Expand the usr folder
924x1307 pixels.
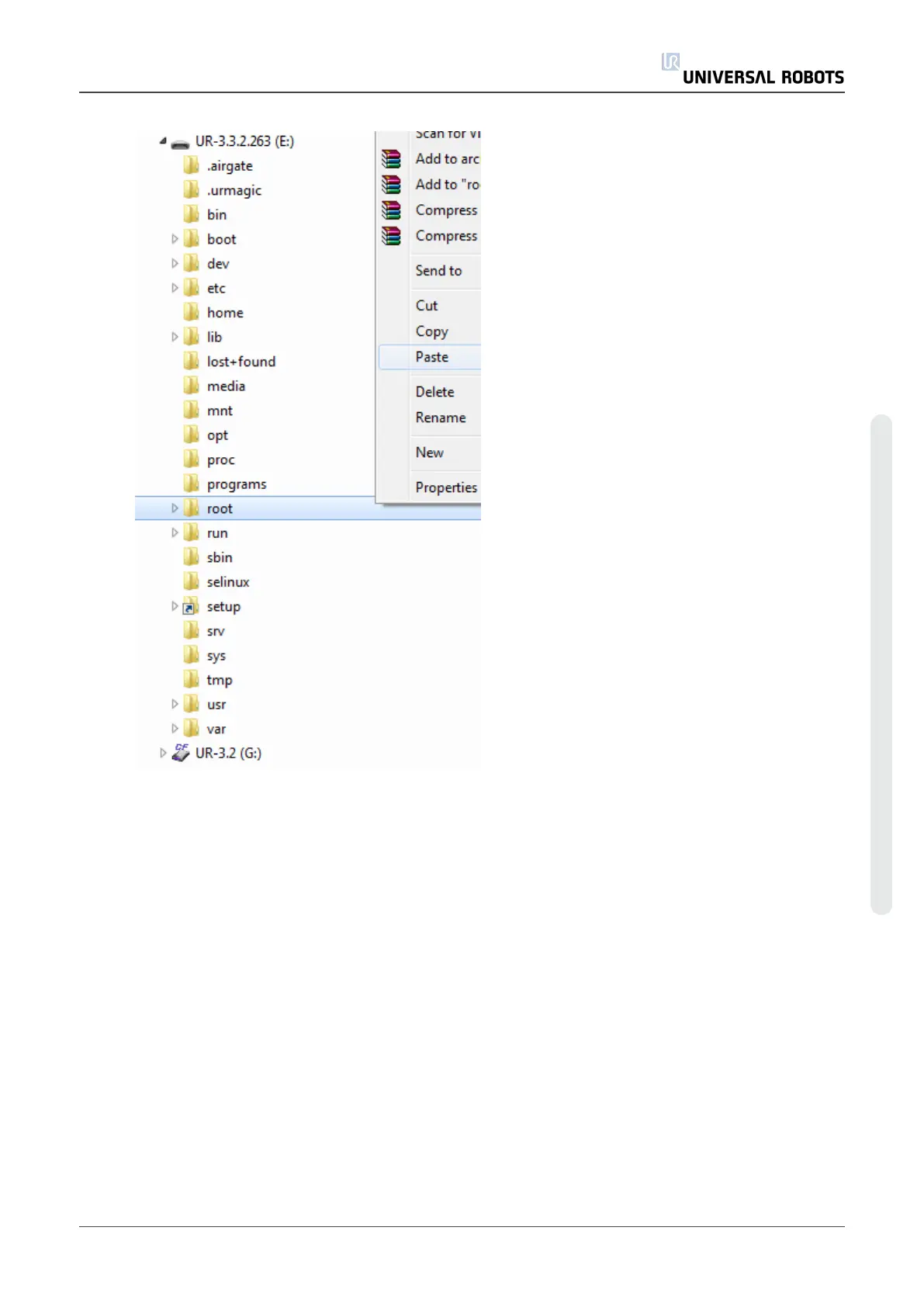[x=175, y=704]
